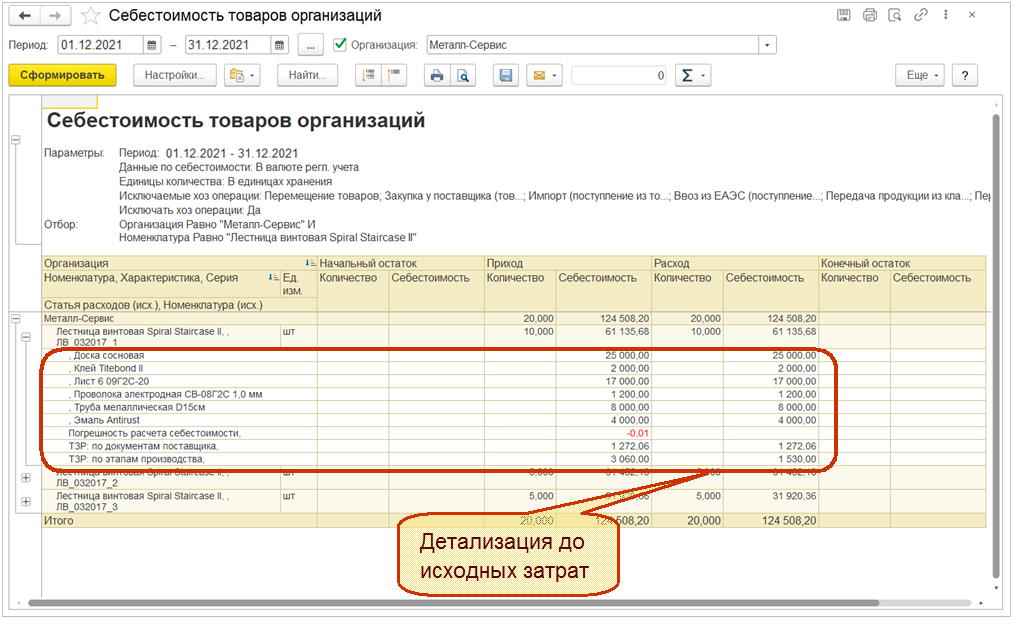Image resolution: width=1015 pixels, height=619 pixels.
Task: Click the copy link icon in title bar
Action: click(x=919, y=16)
